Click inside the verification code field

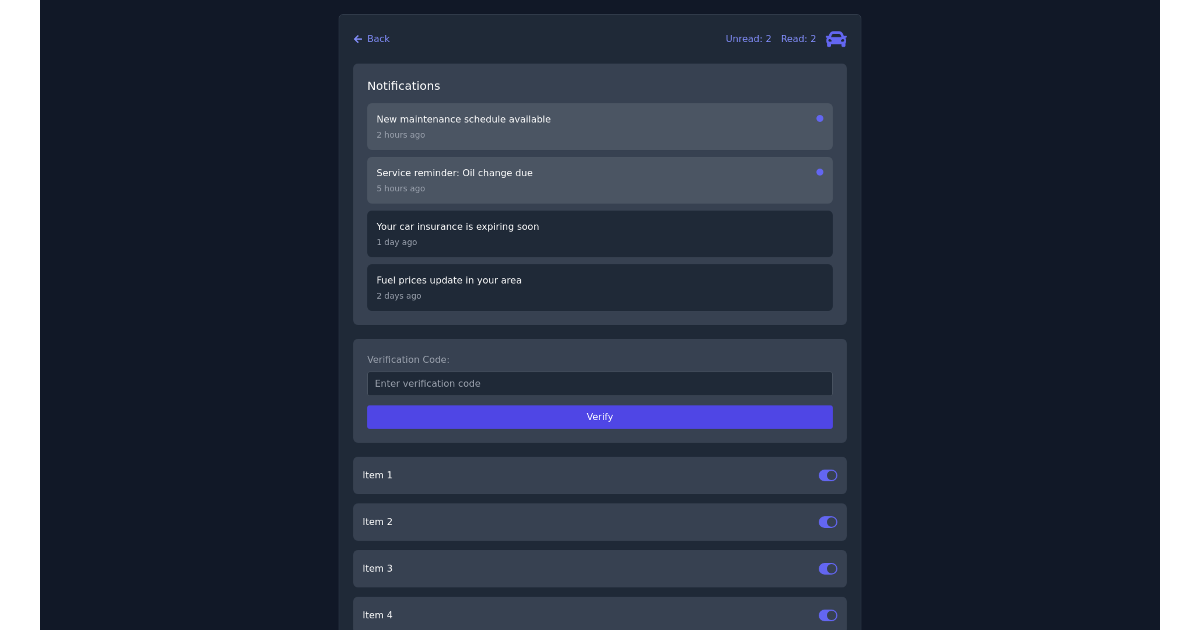[x=600, y=383]
